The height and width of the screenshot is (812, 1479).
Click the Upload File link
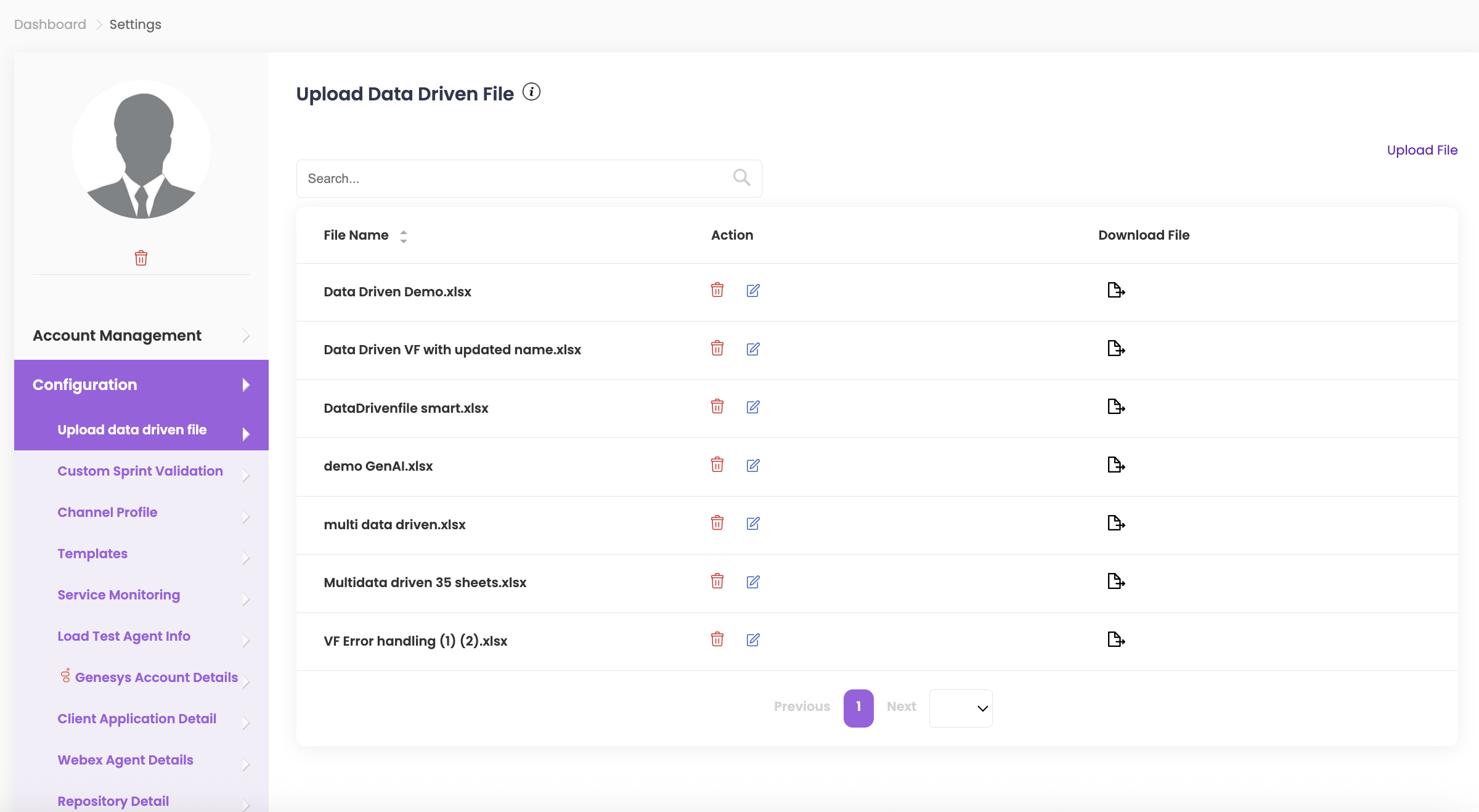(x=1422, y=150)
